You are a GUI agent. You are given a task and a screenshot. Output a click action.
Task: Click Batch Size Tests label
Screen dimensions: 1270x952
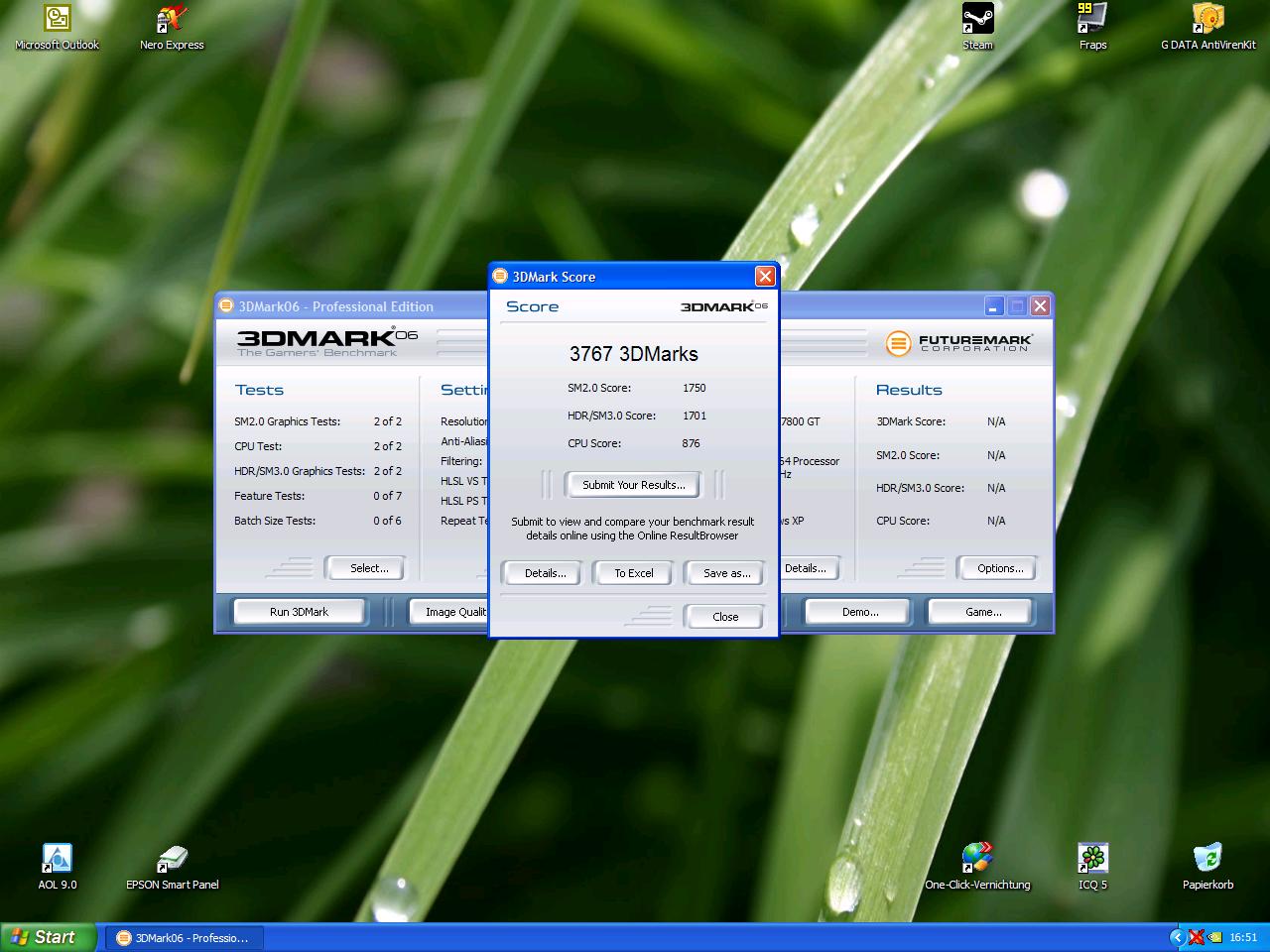tap(275, 521)
